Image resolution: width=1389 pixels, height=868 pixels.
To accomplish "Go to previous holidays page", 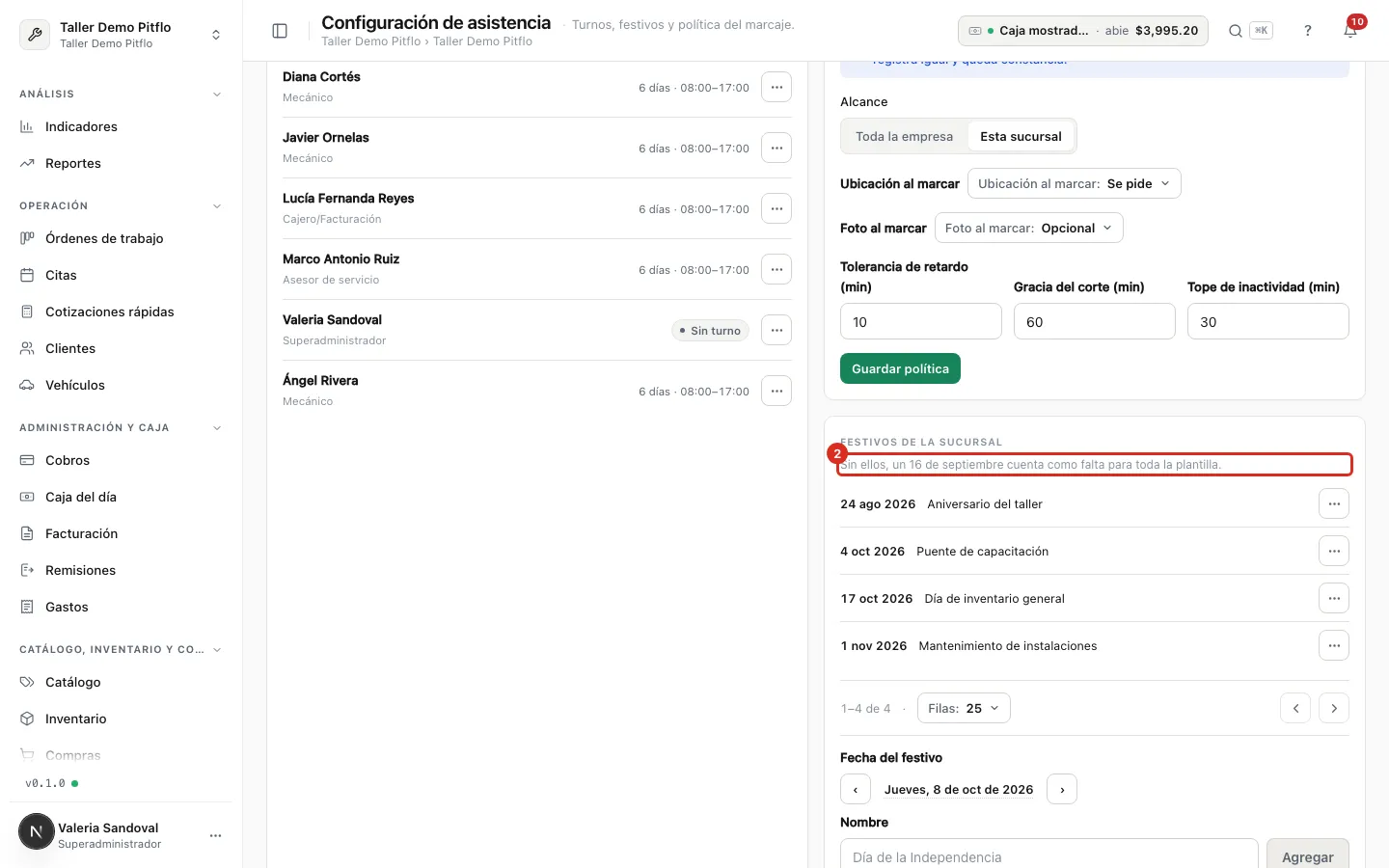I will [x=1295, y=708].
